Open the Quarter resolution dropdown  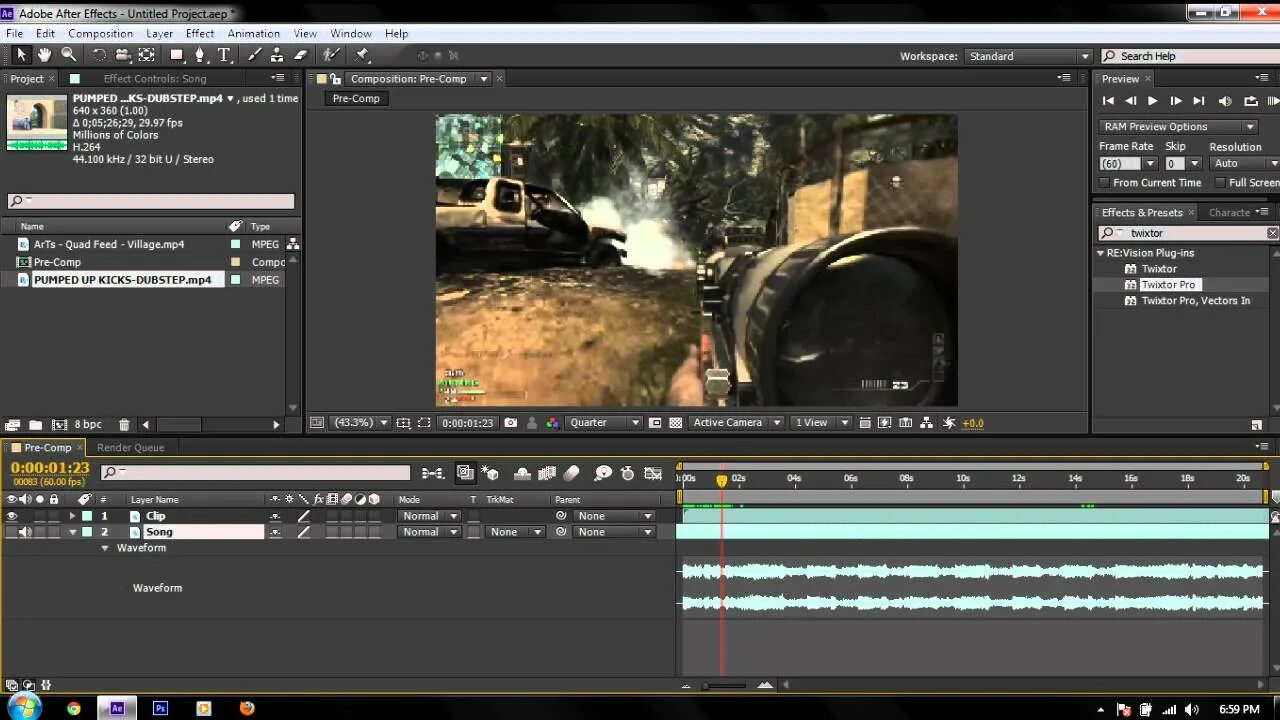pyautogui.click(x=604, y=423)
